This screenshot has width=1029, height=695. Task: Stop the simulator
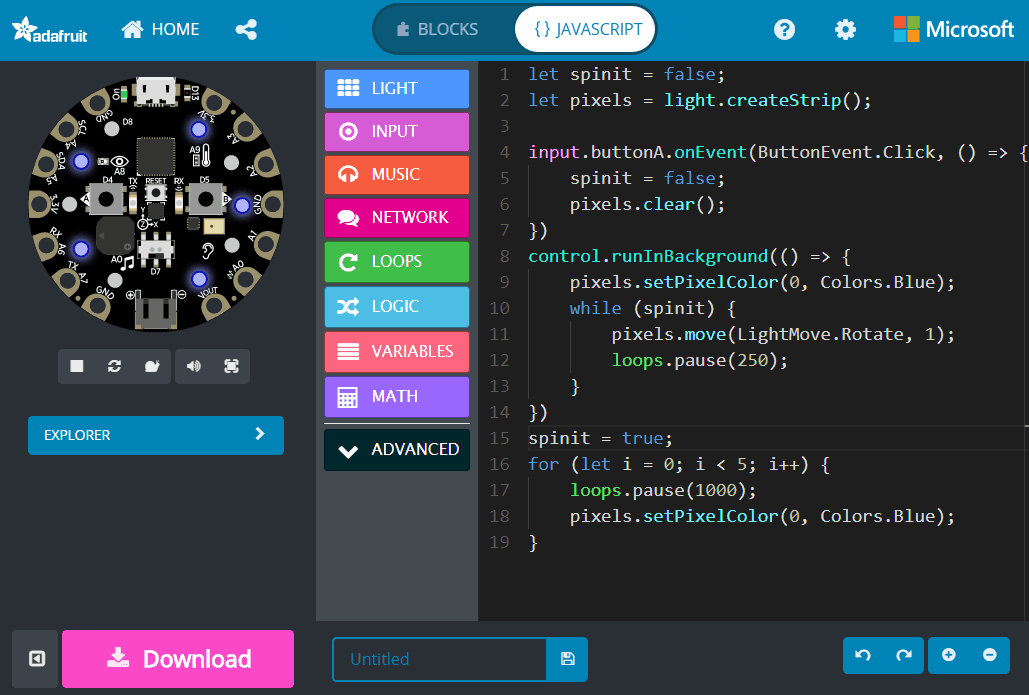point(76,366)
